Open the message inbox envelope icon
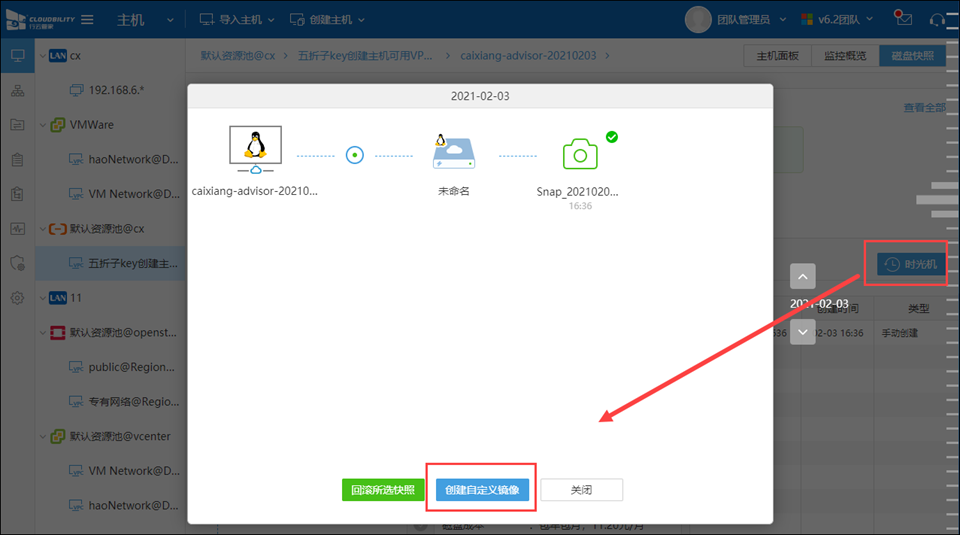Screen dimensions: 960x535 tap(903, 19)
